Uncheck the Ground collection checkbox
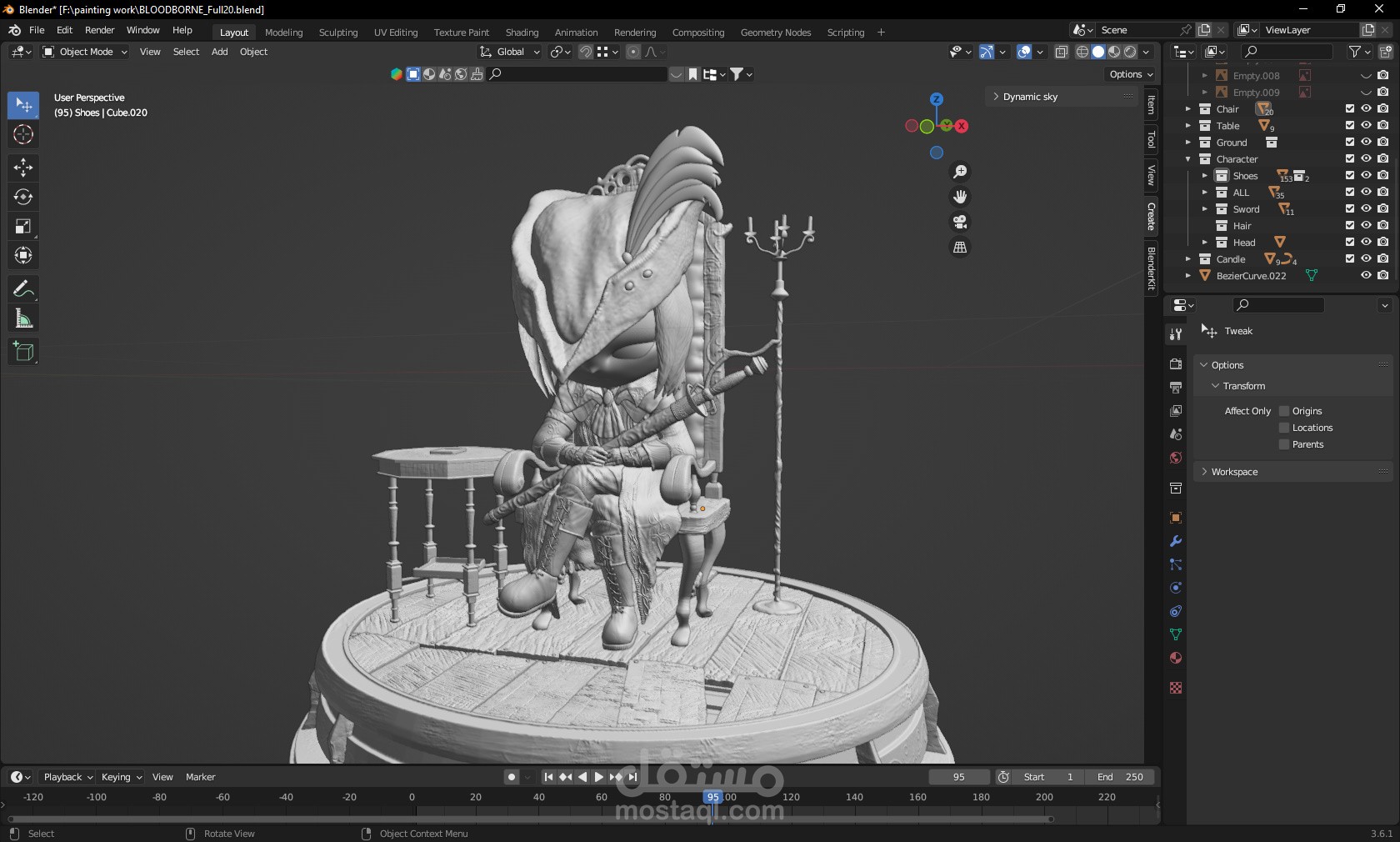1400x842 pixels. pos(1350,142)
